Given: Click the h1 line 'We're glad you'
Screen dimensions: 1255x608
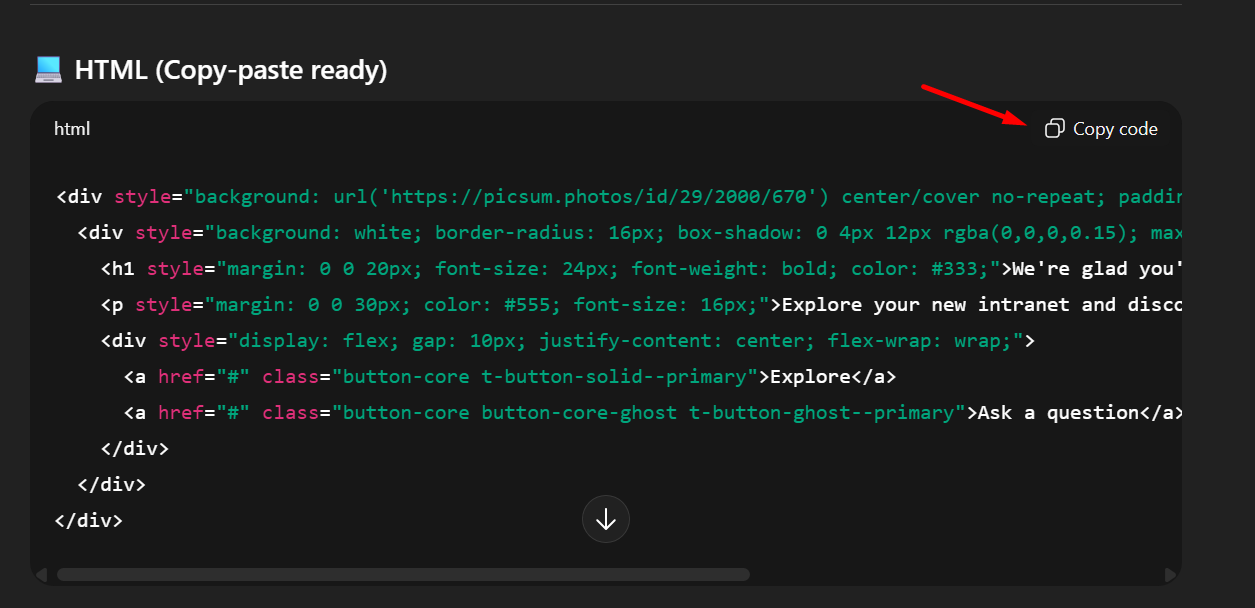Looking at the screenshot, I should 1098,269.
